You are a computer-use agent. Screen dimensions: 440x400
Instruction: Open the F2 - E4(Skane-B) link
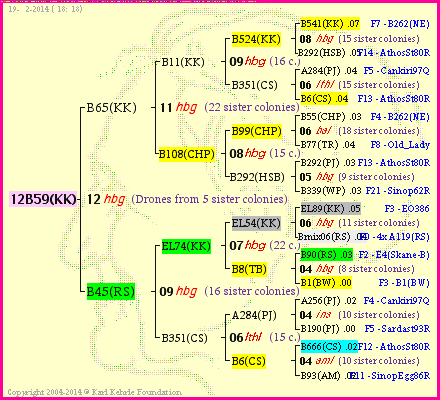pos(394,255)
